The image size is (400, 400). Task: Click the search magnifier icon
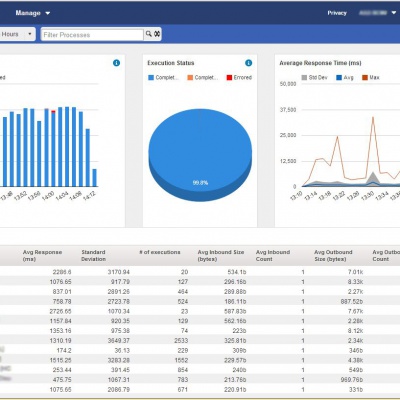(148, 34)
